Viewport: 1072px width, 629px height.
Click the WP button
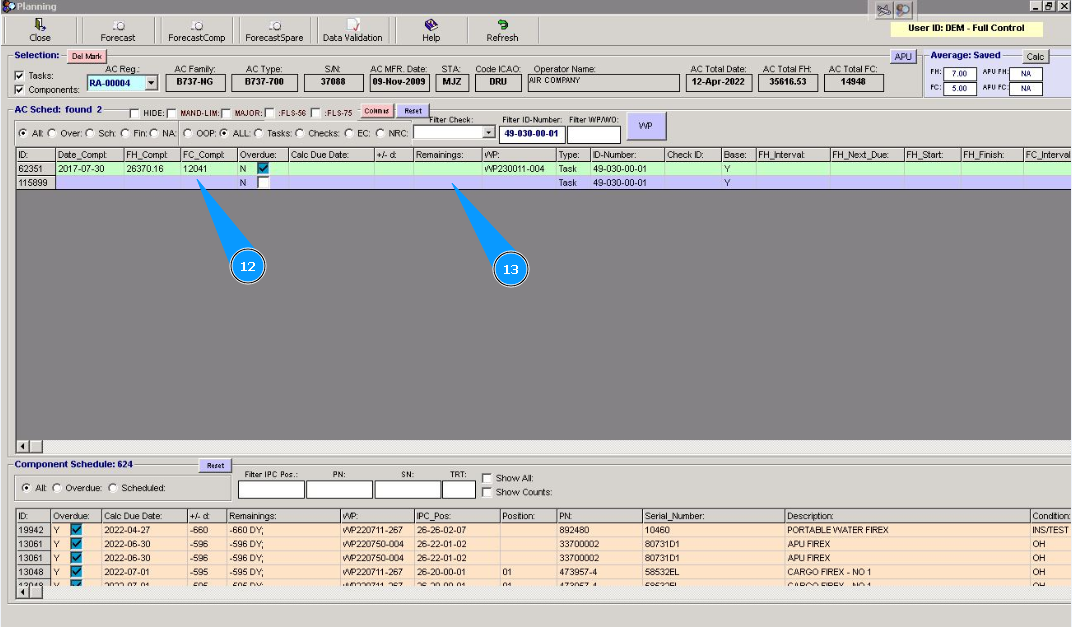tap(645, 126)
